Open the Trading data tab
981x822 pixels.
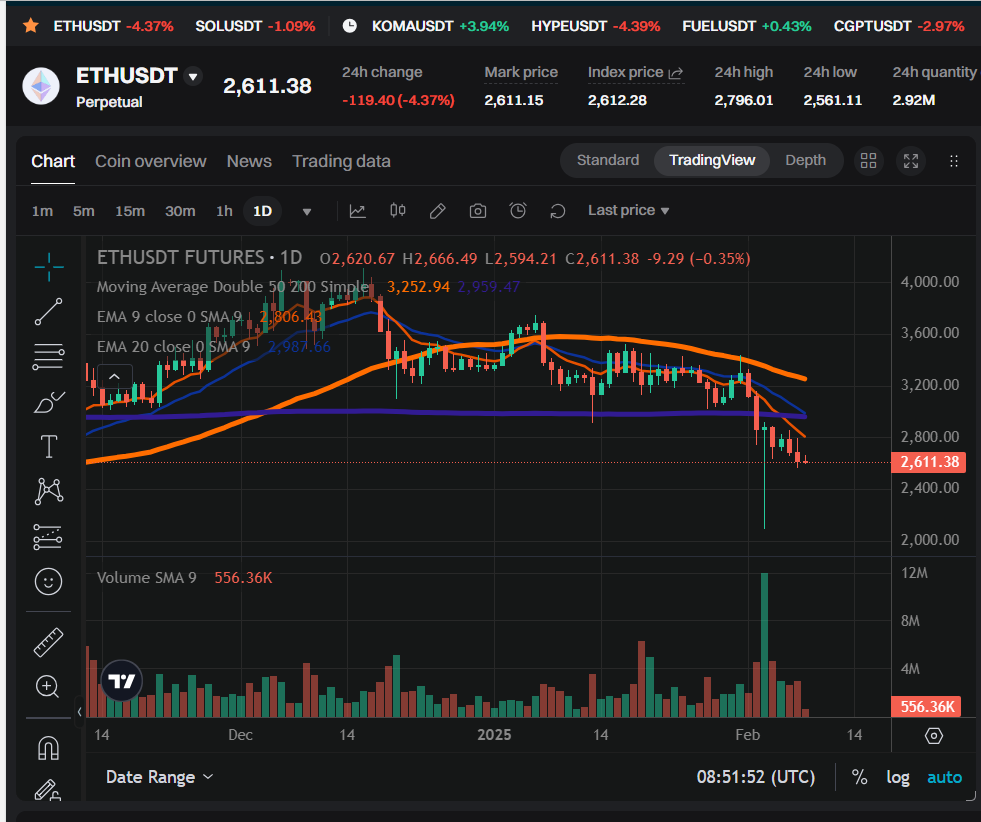tap(342, 161)
